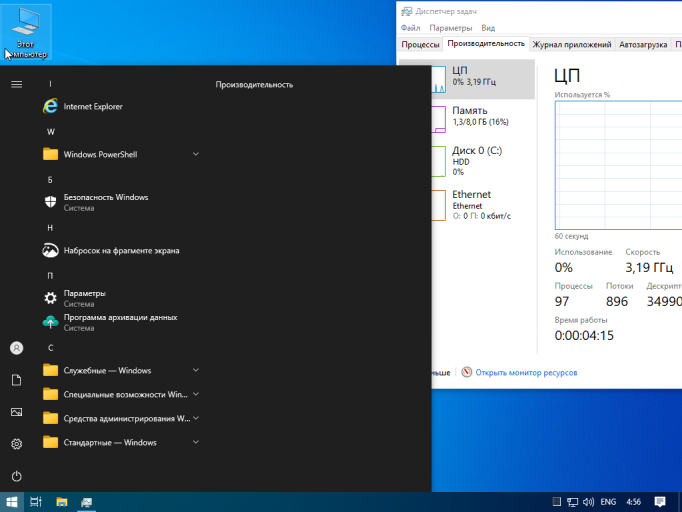Expand Windows PowerShell folder chevron
Image resolution: width=682 pixels, height=512 pixels.
point(196,154)
